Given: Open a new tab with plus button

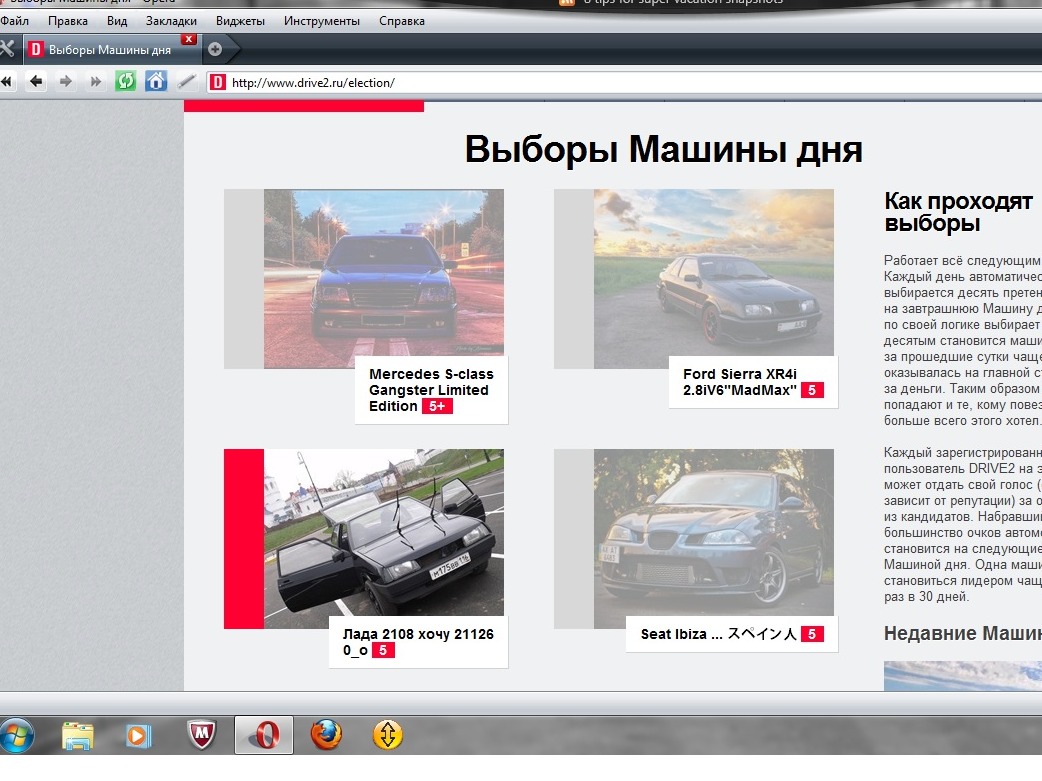Looking at the screenshot, I should [214, 48].
